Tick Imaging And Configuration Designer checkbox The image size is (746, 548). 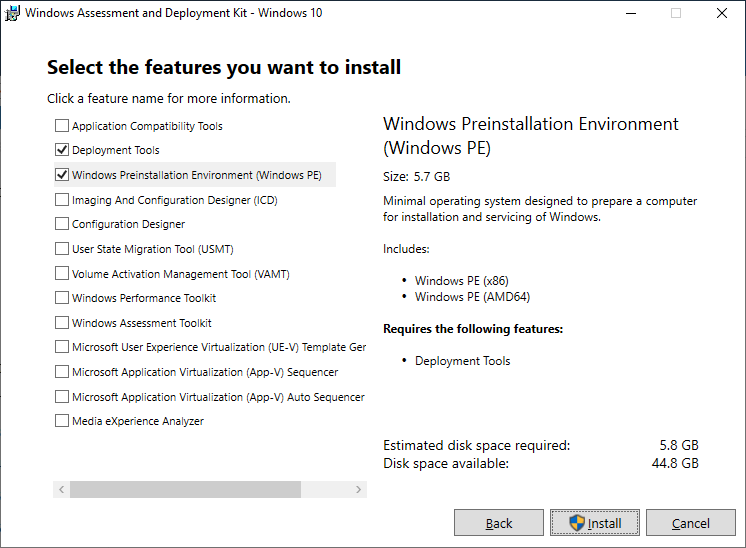pos(62,199)
